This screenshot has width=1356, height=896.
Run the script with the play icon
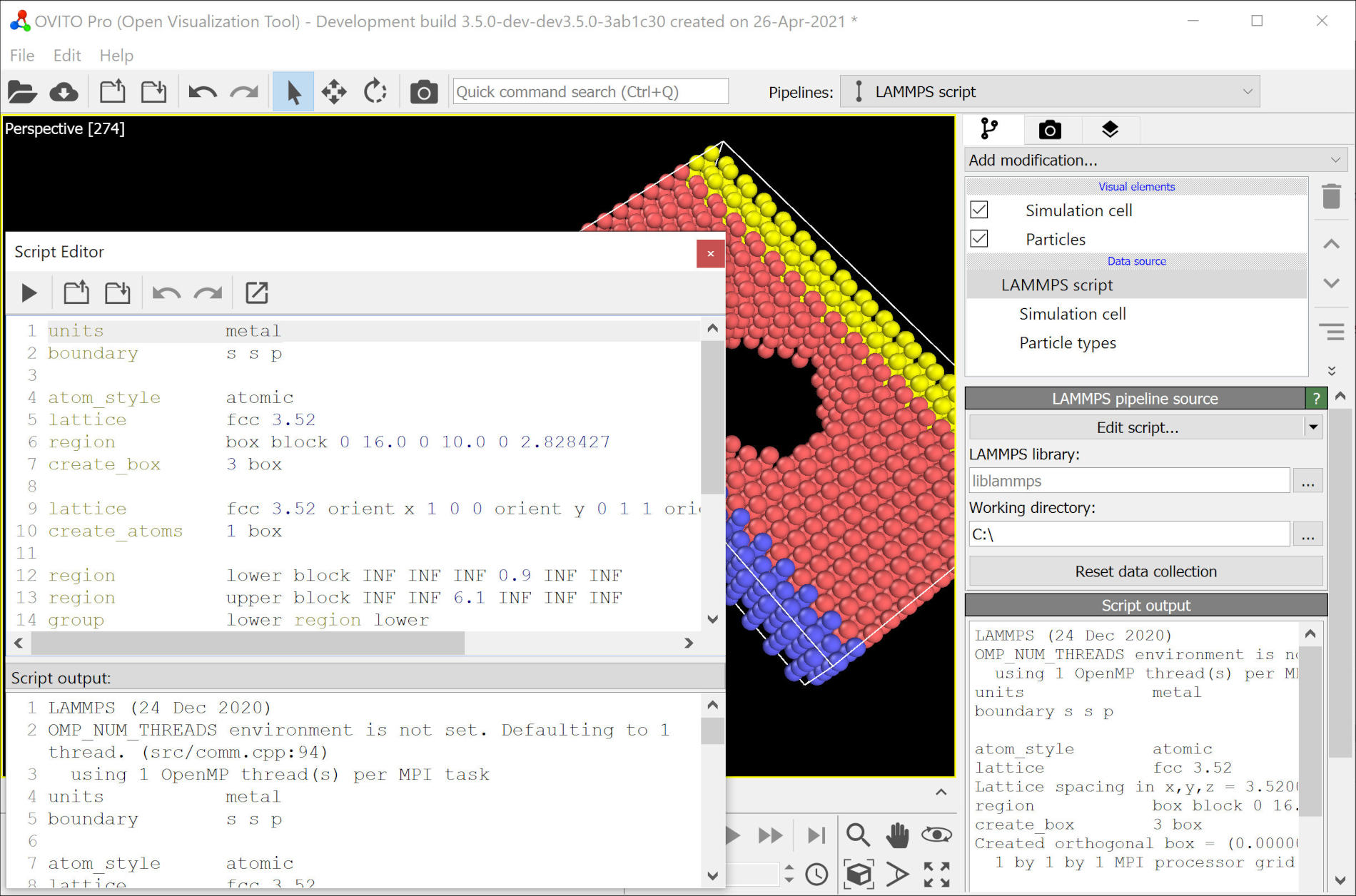coord(29,292)
